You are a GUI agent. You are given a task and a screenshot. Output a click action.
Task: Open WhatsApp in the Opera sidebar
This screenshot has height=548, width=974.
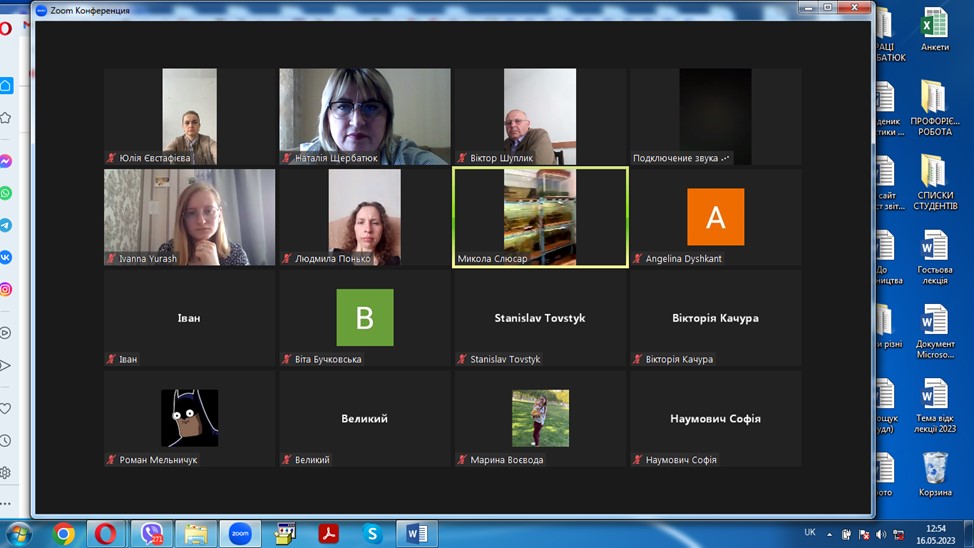6,193
